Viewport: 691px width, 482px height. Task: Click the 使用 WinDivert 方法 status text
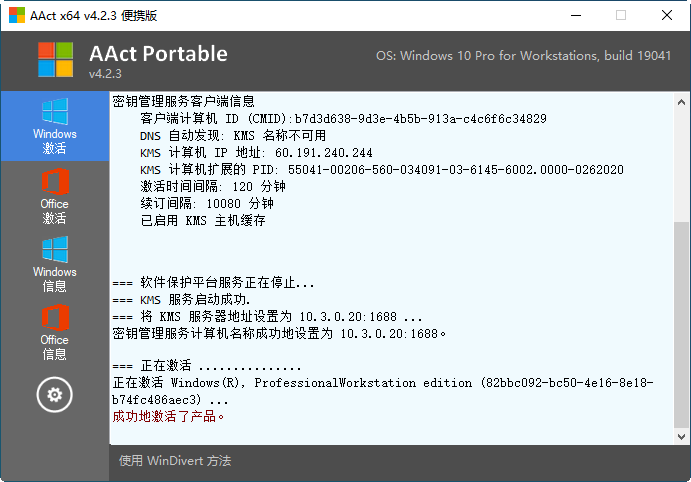(175, 461)
